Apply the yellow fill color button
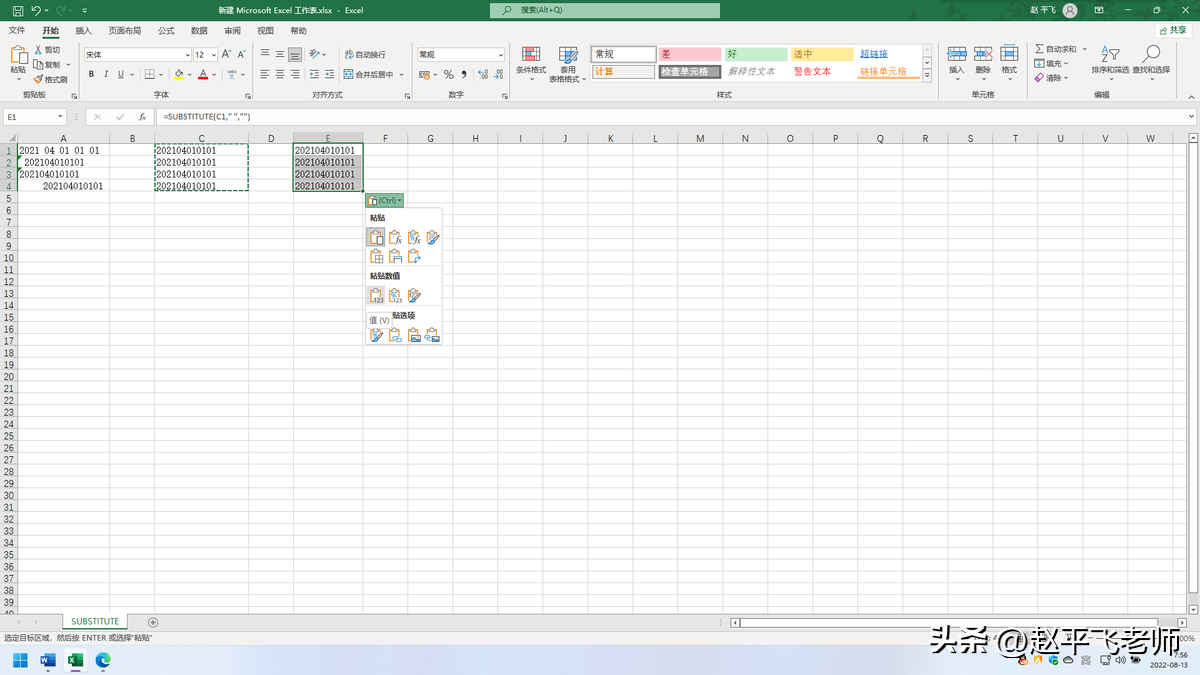Screen dimensions: 1200x675 [x=179, y=74]
